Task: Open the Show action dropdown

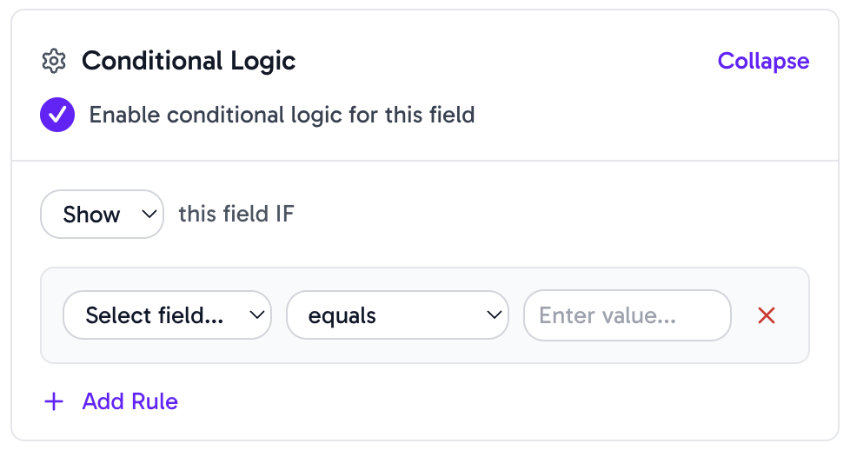Action: 102,214
